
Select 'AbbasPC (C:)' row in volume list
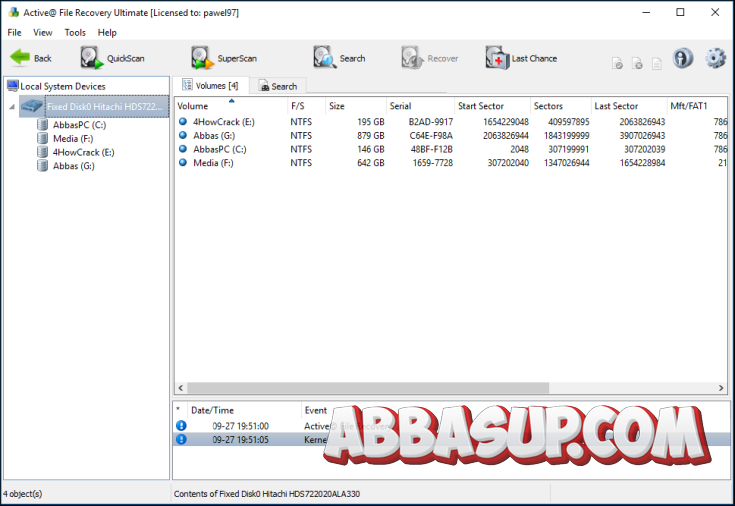(450, 149)
